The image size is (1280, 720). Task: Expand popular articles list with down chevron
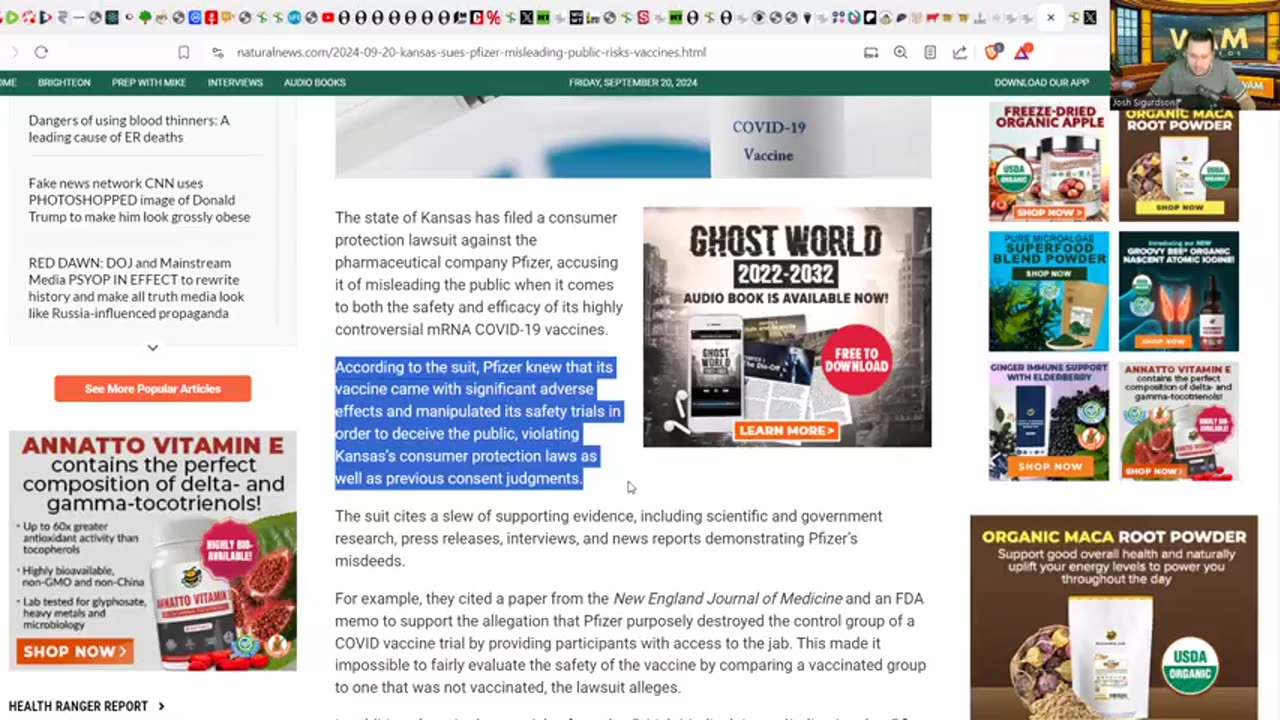(152, 348)
